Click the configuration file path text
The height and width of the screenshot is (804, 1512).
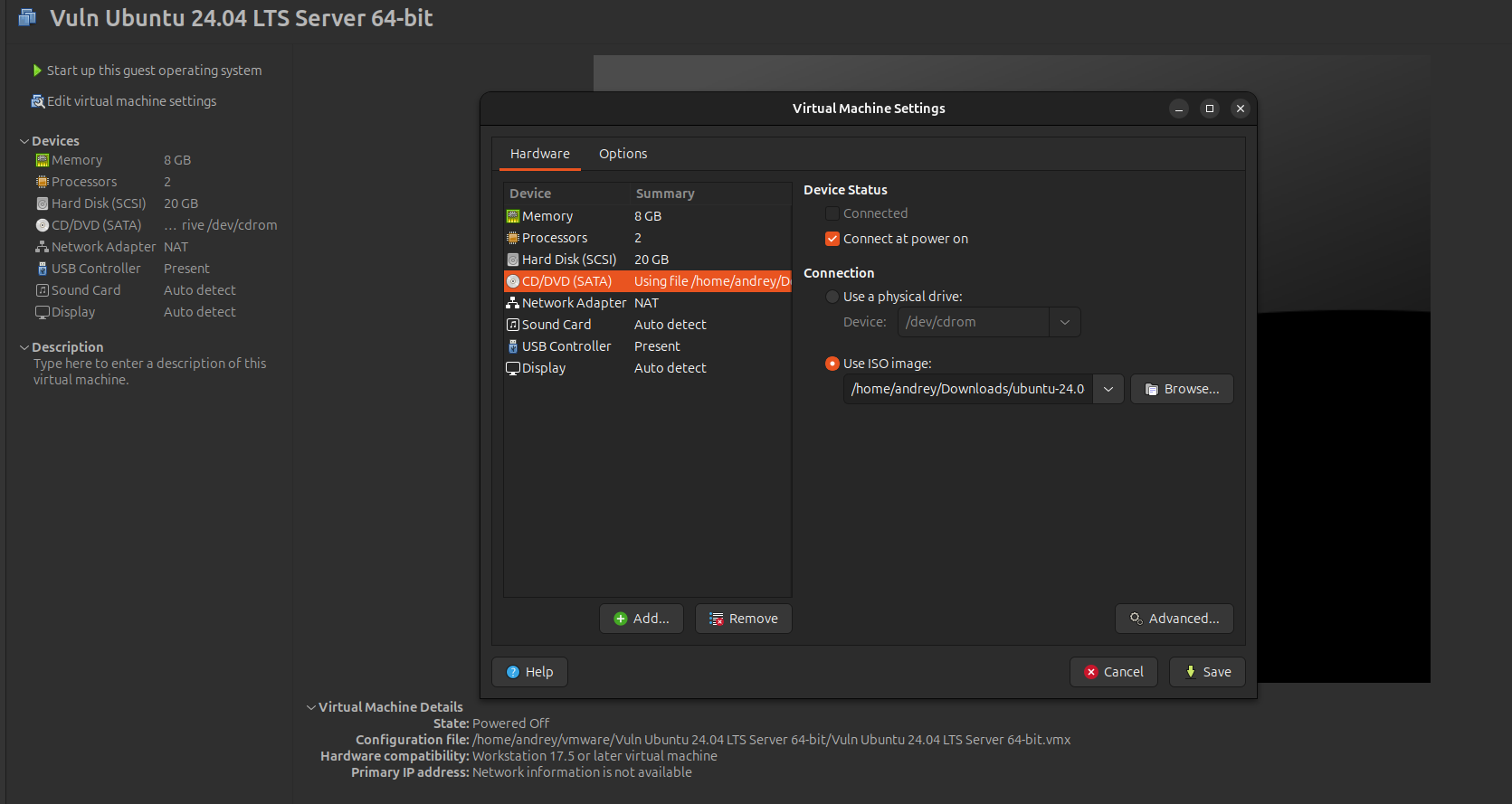(772, 740)
